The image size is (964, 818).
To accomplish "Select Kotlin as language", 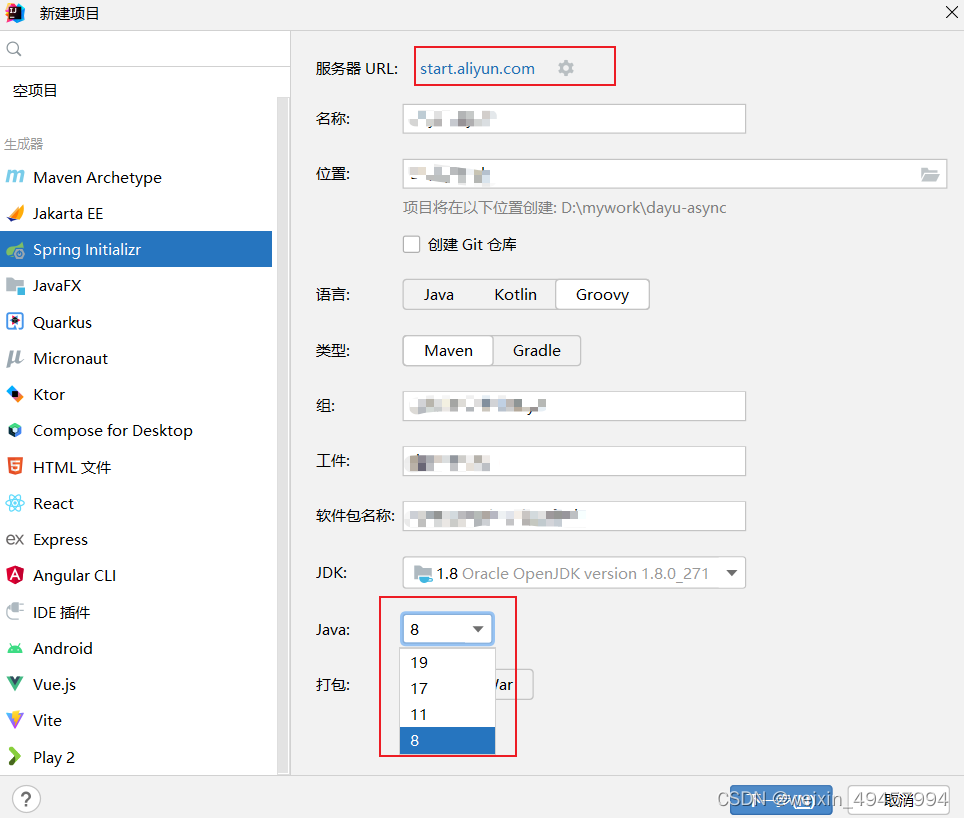I will [x=515, y=295].
